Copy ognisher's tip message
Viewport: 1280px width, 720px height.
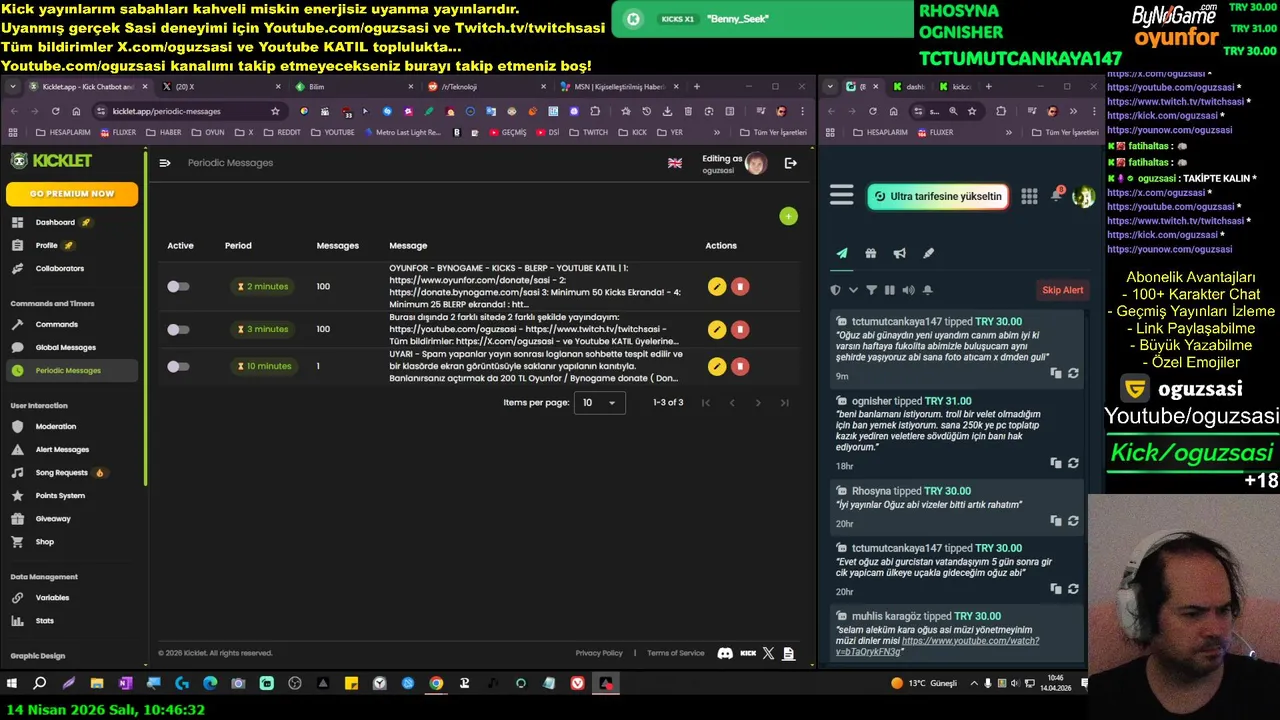[1056, 463]
